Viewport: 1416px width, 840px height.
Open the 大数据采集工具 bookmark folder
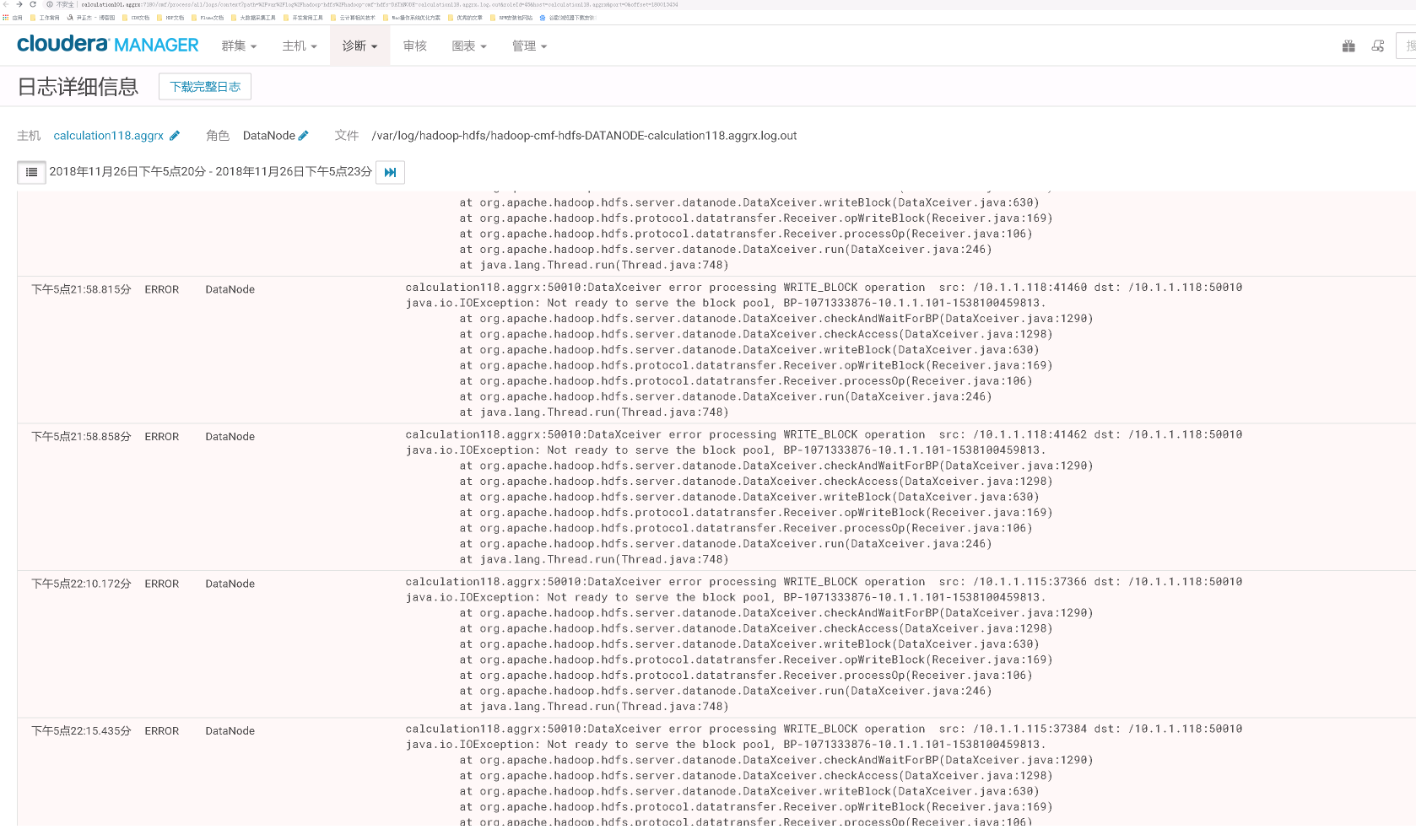click(253, 17)
